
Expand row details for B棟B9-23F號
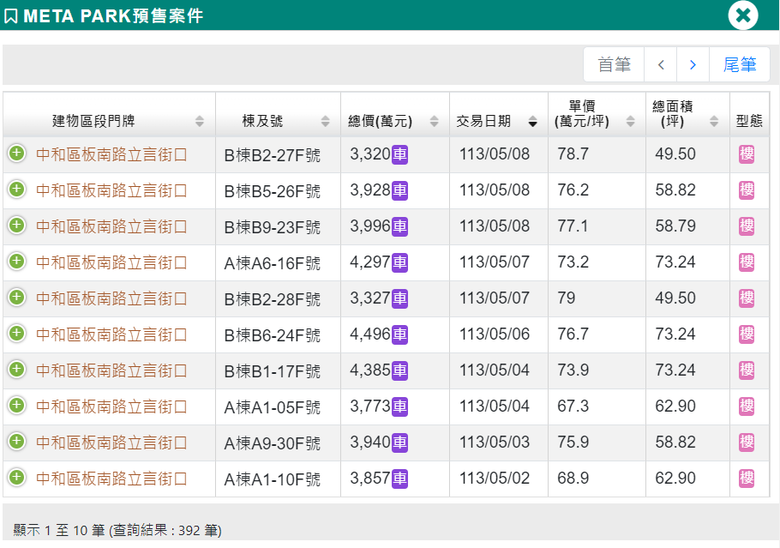click(x=17, y=225)
